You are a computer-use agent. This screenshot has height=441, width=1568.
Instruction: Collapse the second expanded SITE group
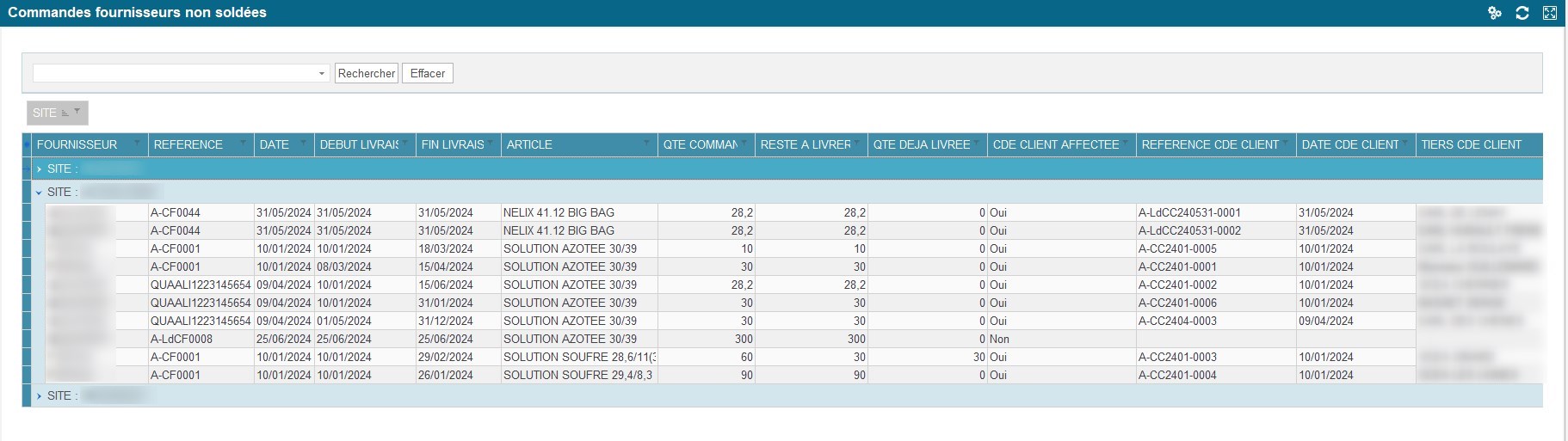click(x=39, y=193)
